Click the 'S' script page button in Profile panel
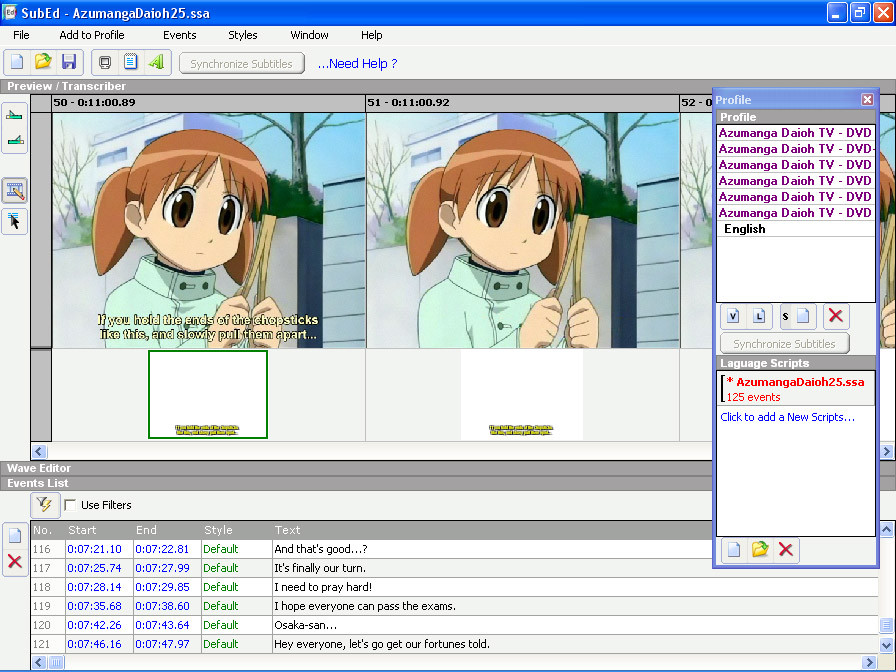The image size is (896, 672). point(797,316)
